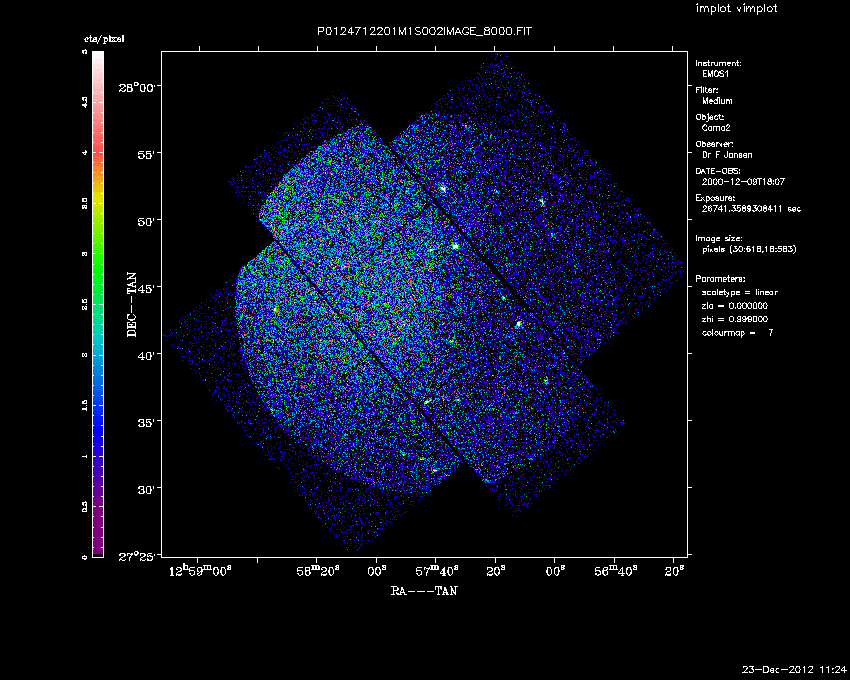Click the 56m40s right ascension label
The width and height of the screenshot is (850, 680).
tap(616, 570)
